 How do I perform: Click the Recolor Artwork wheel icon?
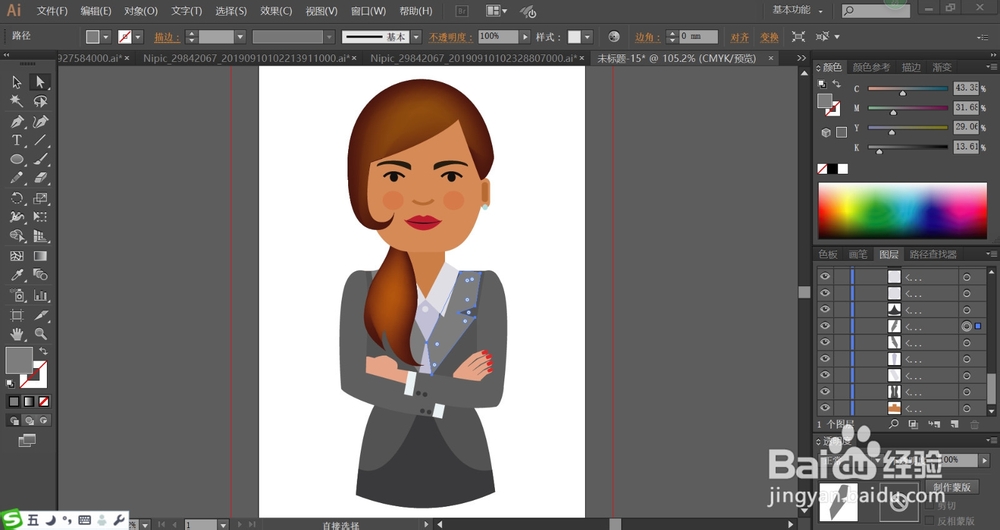(614, 37)
